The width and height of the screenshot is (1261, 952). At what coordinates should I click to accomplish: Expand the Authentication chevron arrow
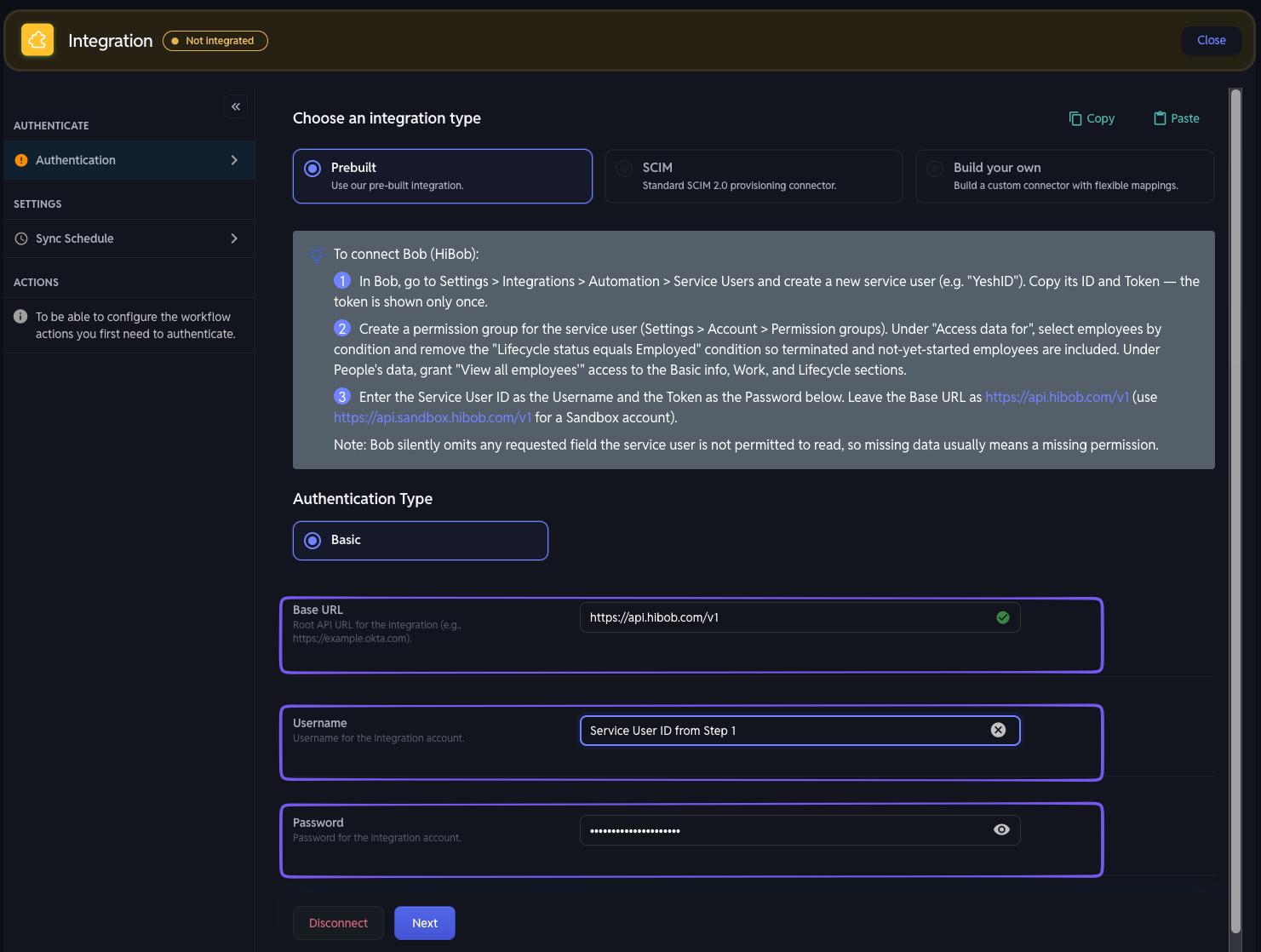click(234, 160)
